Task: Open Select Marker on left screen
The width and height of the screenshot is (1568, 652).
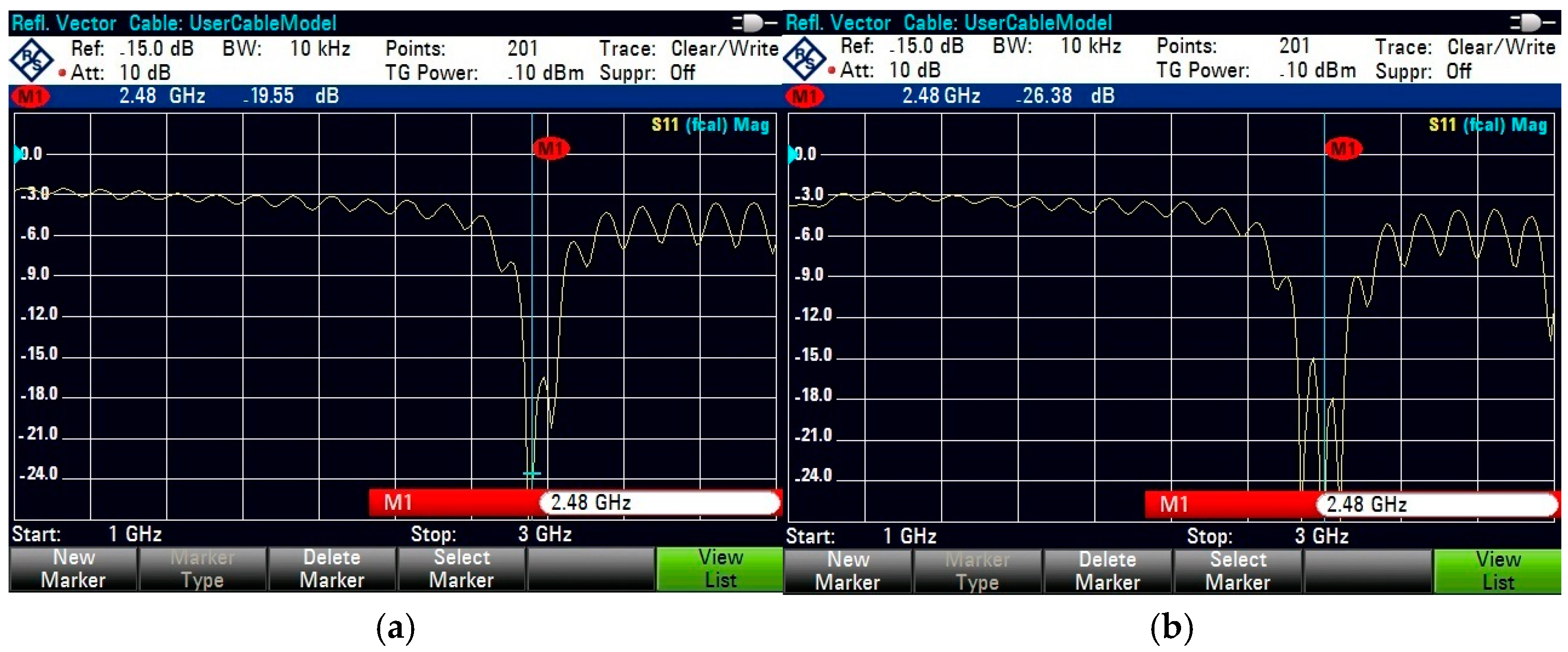Action: click(x=462, y=569)
